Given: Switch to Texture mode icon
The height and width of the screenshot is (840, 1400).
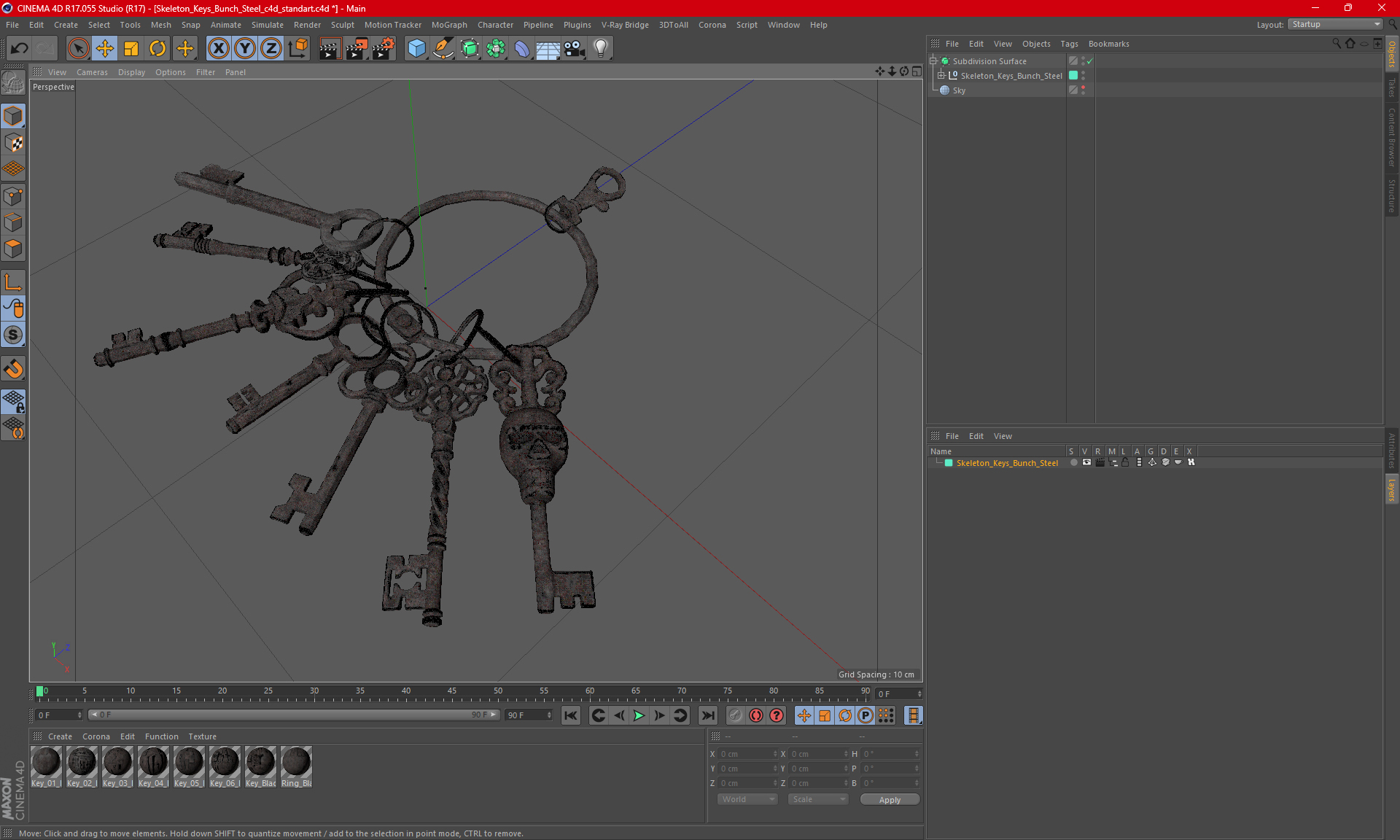Looking at the screenshot, I should pos(13,143).
